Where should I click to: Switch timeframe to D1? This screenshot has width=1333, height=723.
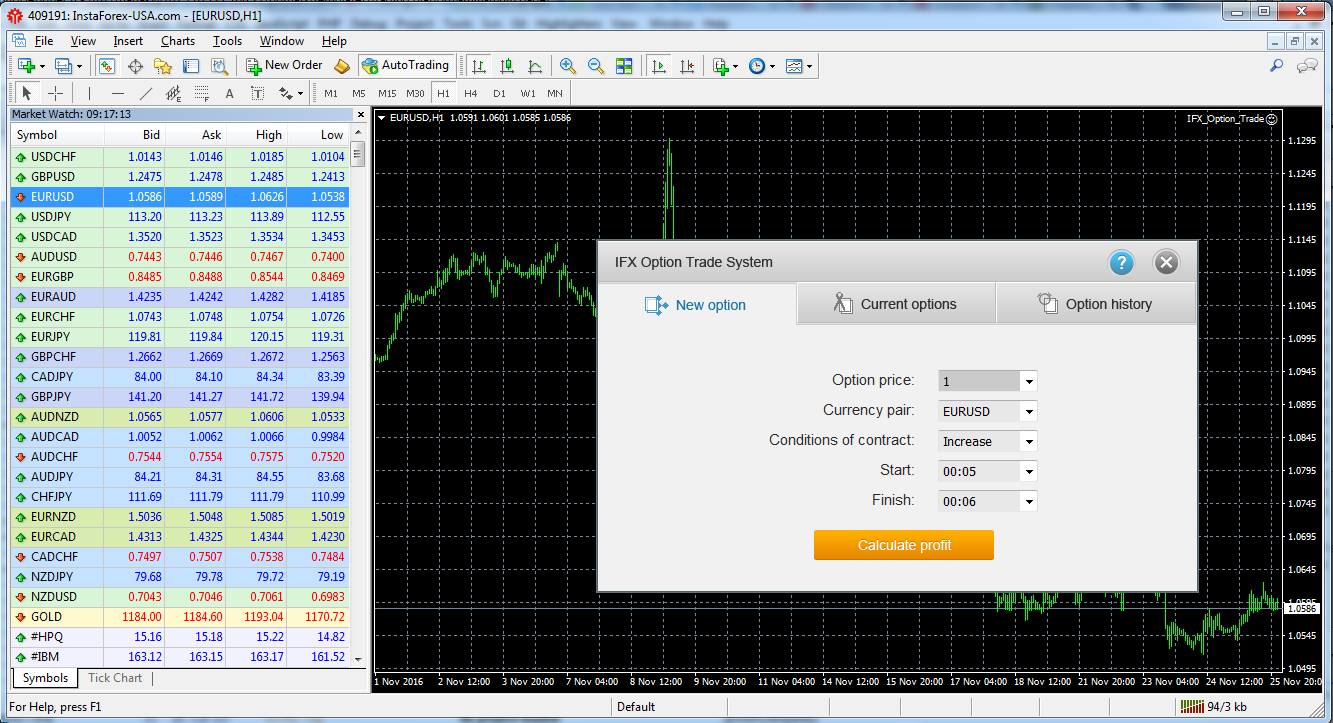[499, 93]
